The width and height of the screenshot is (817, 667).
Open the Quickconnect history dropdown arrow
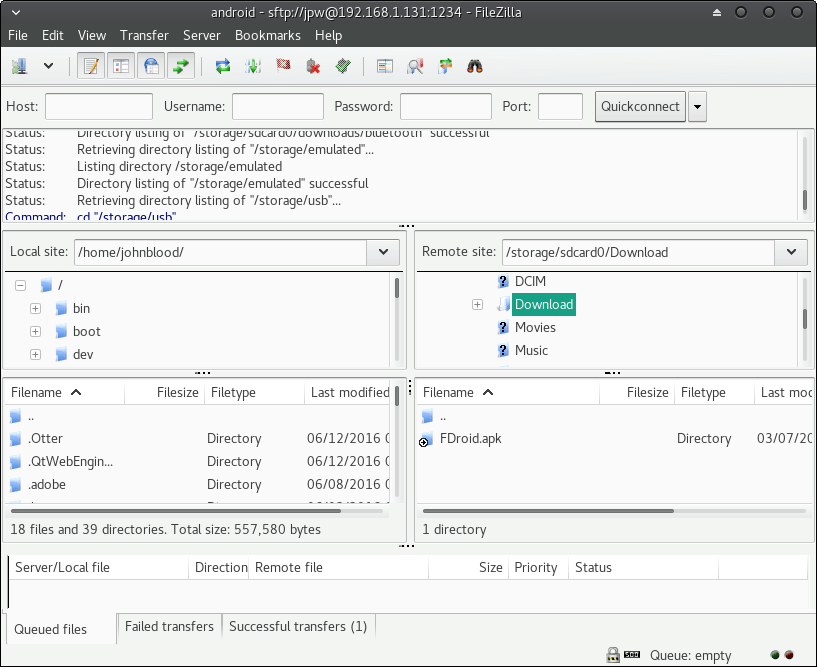pos(697,107)
